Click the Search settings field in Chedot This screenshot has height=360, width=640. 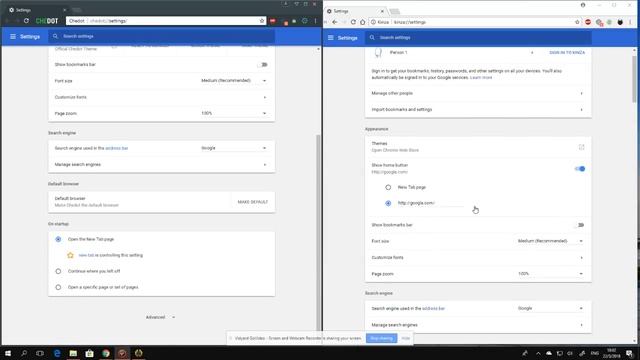pyautogui.click(x=161, y=36)
